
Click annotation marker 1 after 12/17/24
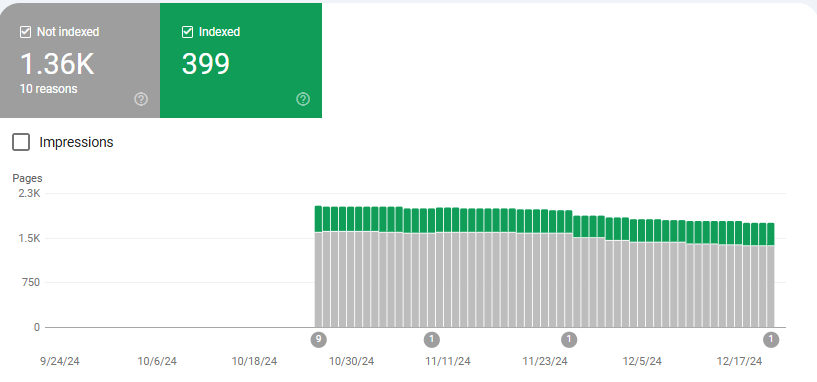coord(771,340)
